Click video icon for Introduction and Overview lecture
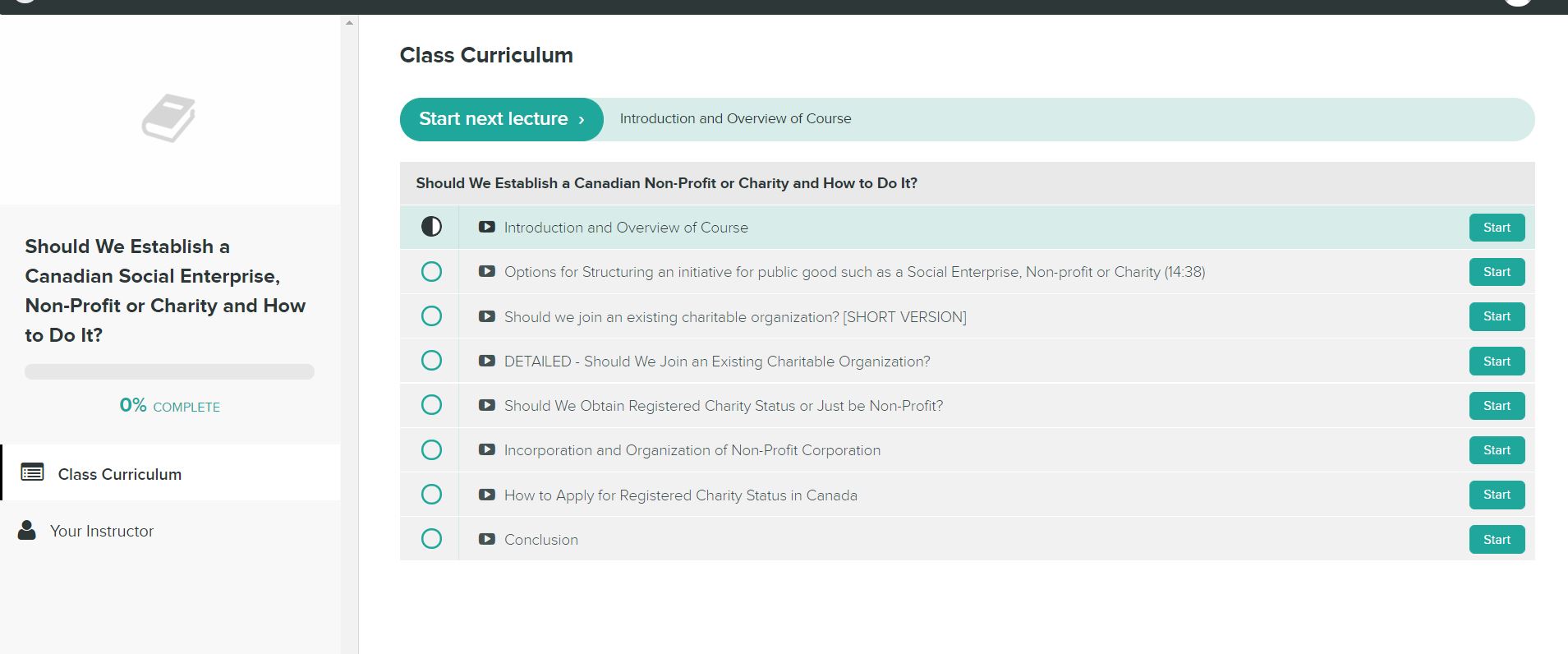This screenshot has width=1568, height=654. pos(487,227)
